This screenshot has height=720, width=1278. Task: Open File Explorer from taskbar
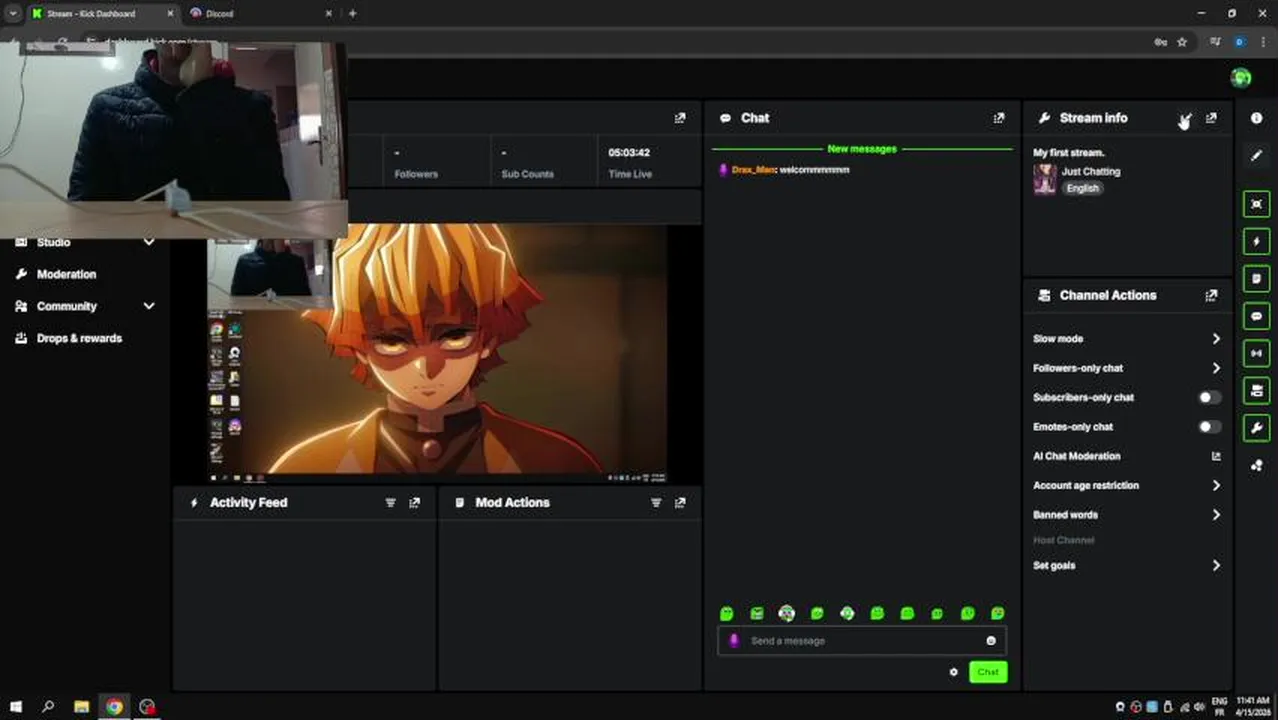point(81,707)
